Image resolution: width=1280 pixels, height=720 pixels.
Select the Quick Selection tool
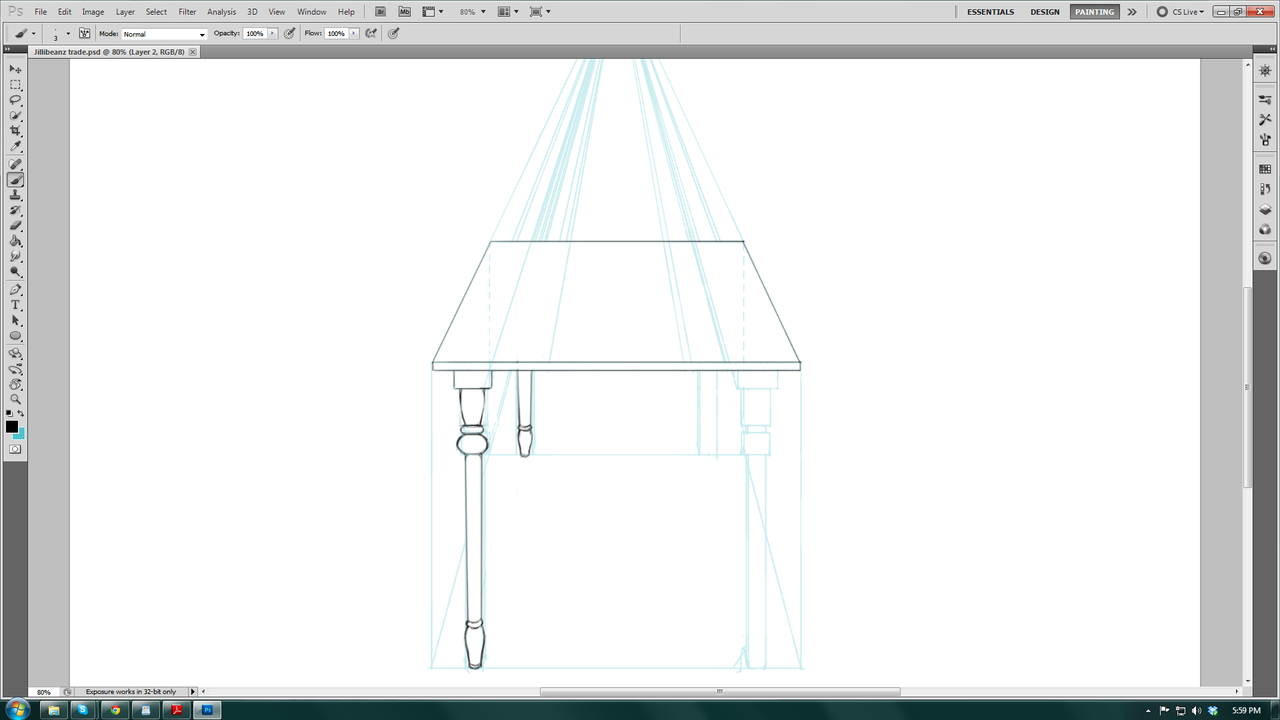click(x=16, y=116)
